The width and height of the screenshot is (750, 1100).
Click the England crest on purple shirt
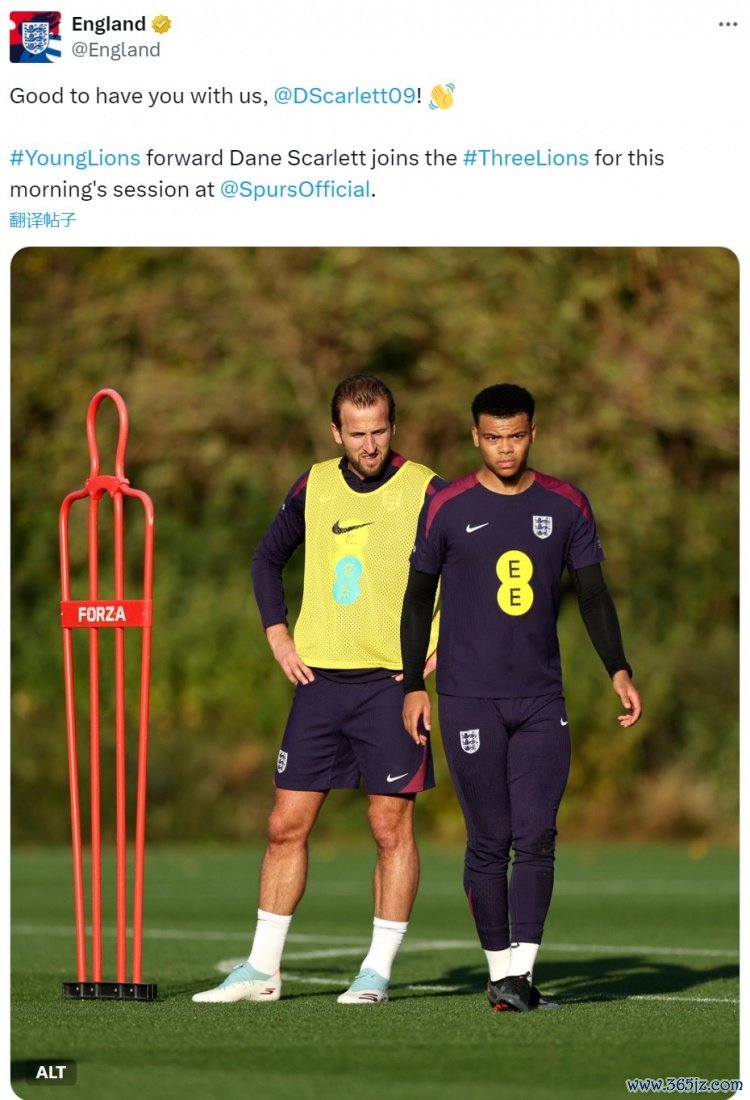click(x=542, y=526)
